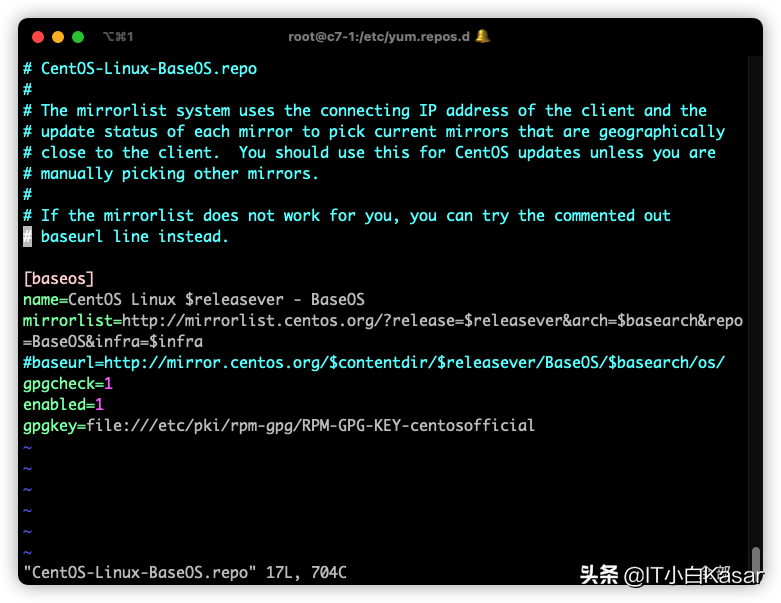Image resolution: width=781 pixels, height=603 pixels.
Task: Click the mirrorlist.centos.org URL line
Action: click(x=382, y=320)
